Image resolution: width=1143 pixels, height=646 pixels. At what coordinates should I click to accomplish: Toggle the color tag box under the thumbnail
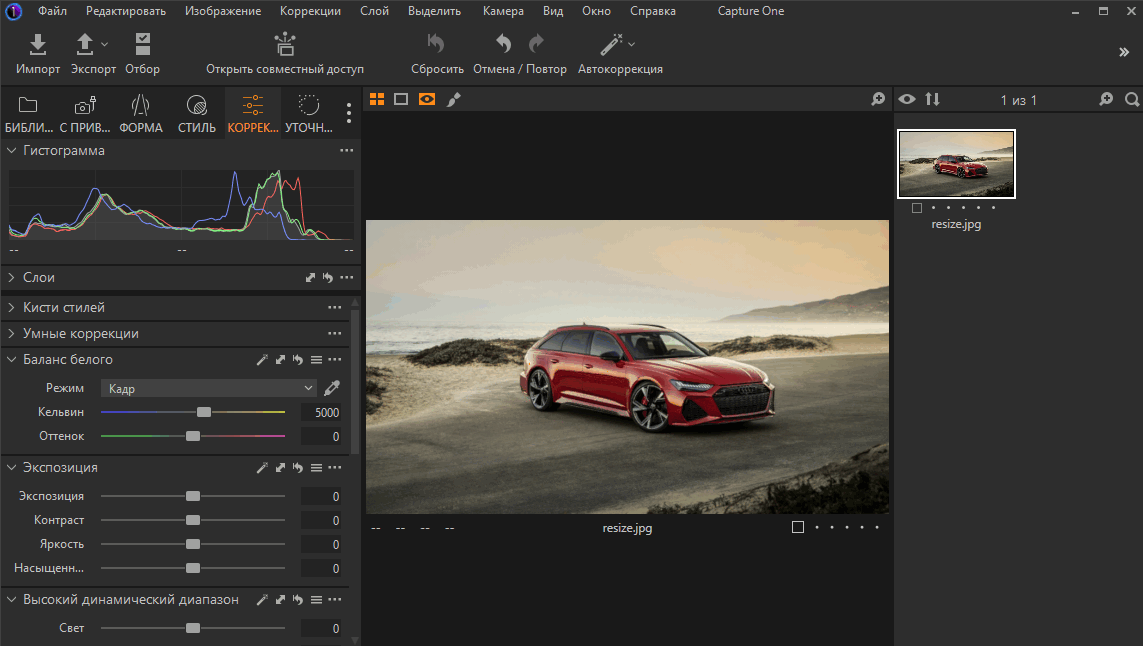[917, 208]
